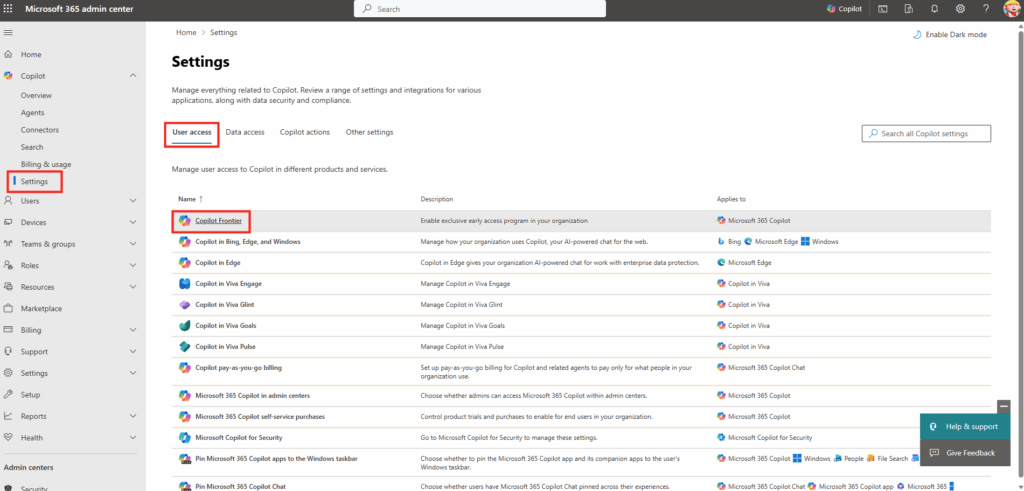Open the Copilot Frontier setting link

218,220
